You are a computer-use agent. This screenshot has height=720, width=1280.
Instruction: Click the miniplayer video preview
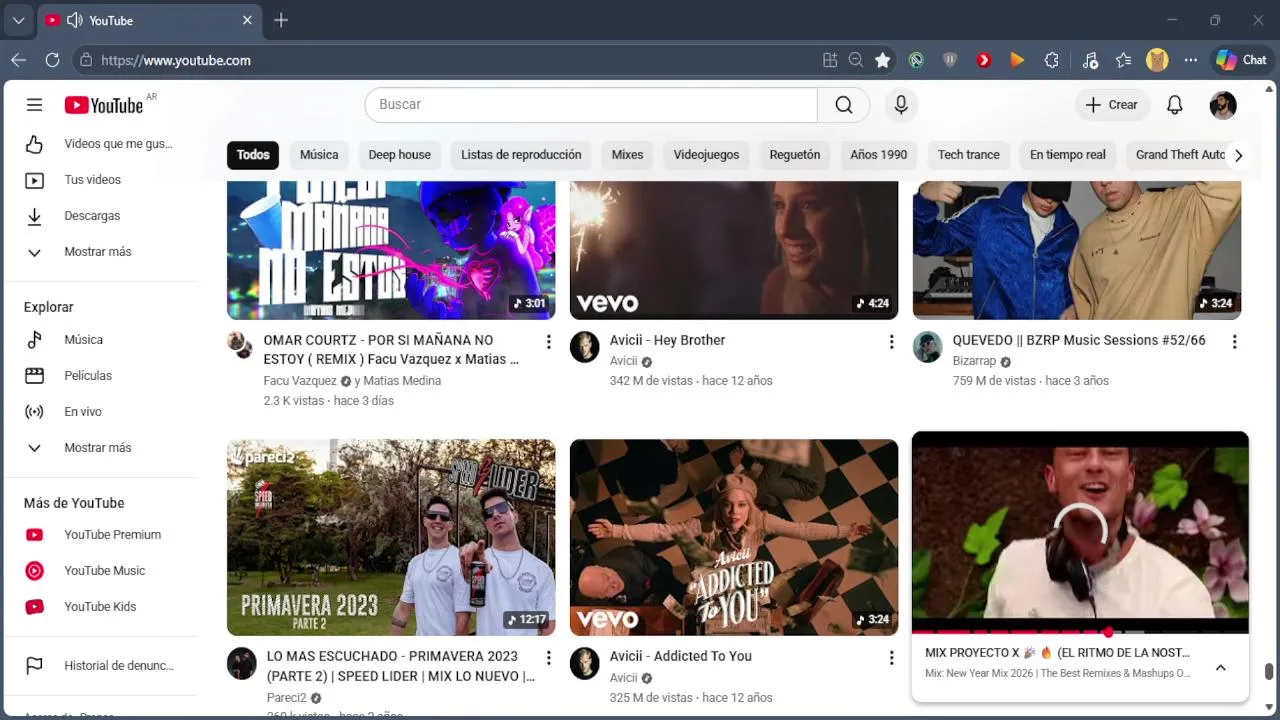point(1080,532)
